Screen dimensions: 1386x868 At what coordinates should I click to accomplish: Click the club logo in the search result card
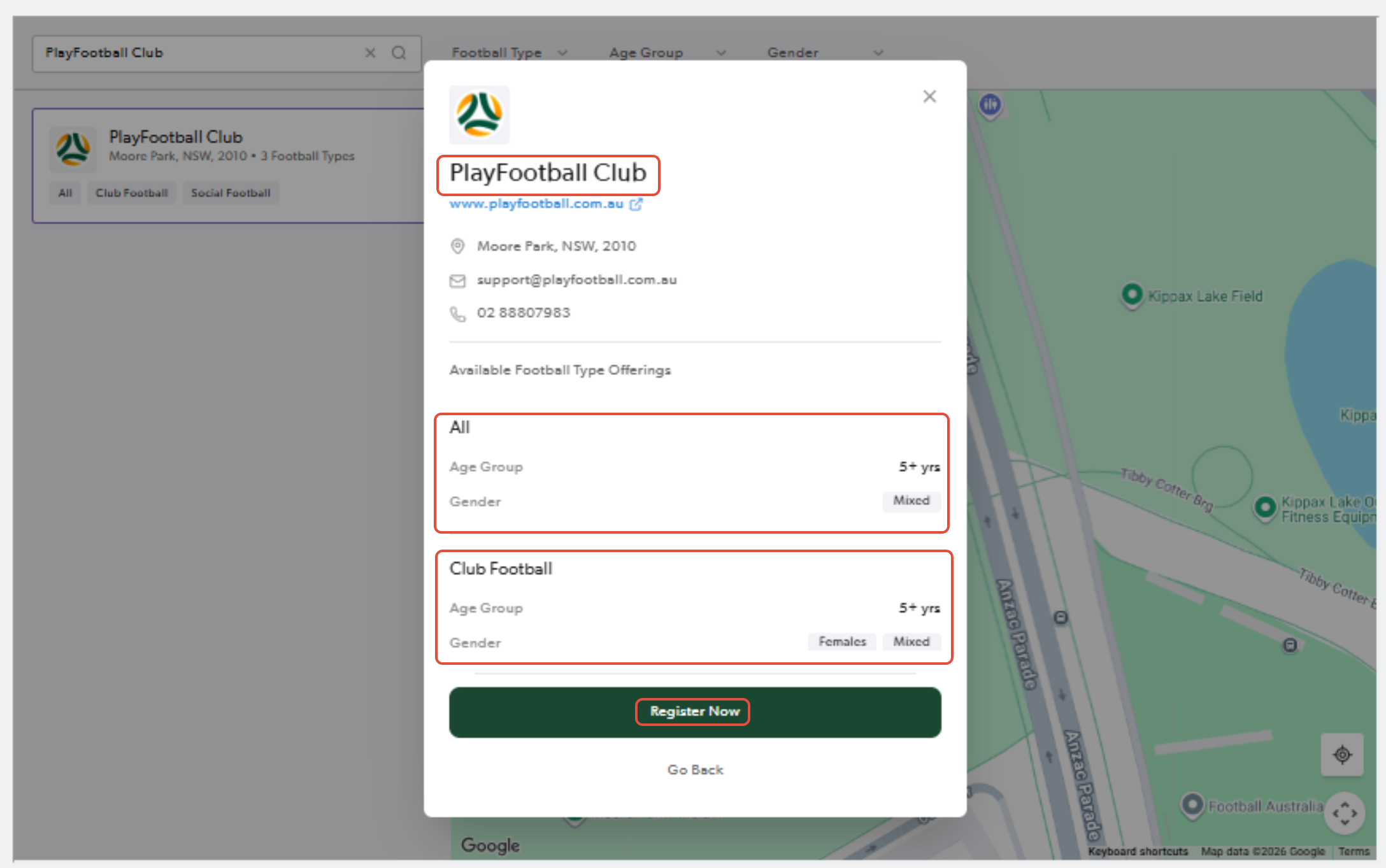73,149
